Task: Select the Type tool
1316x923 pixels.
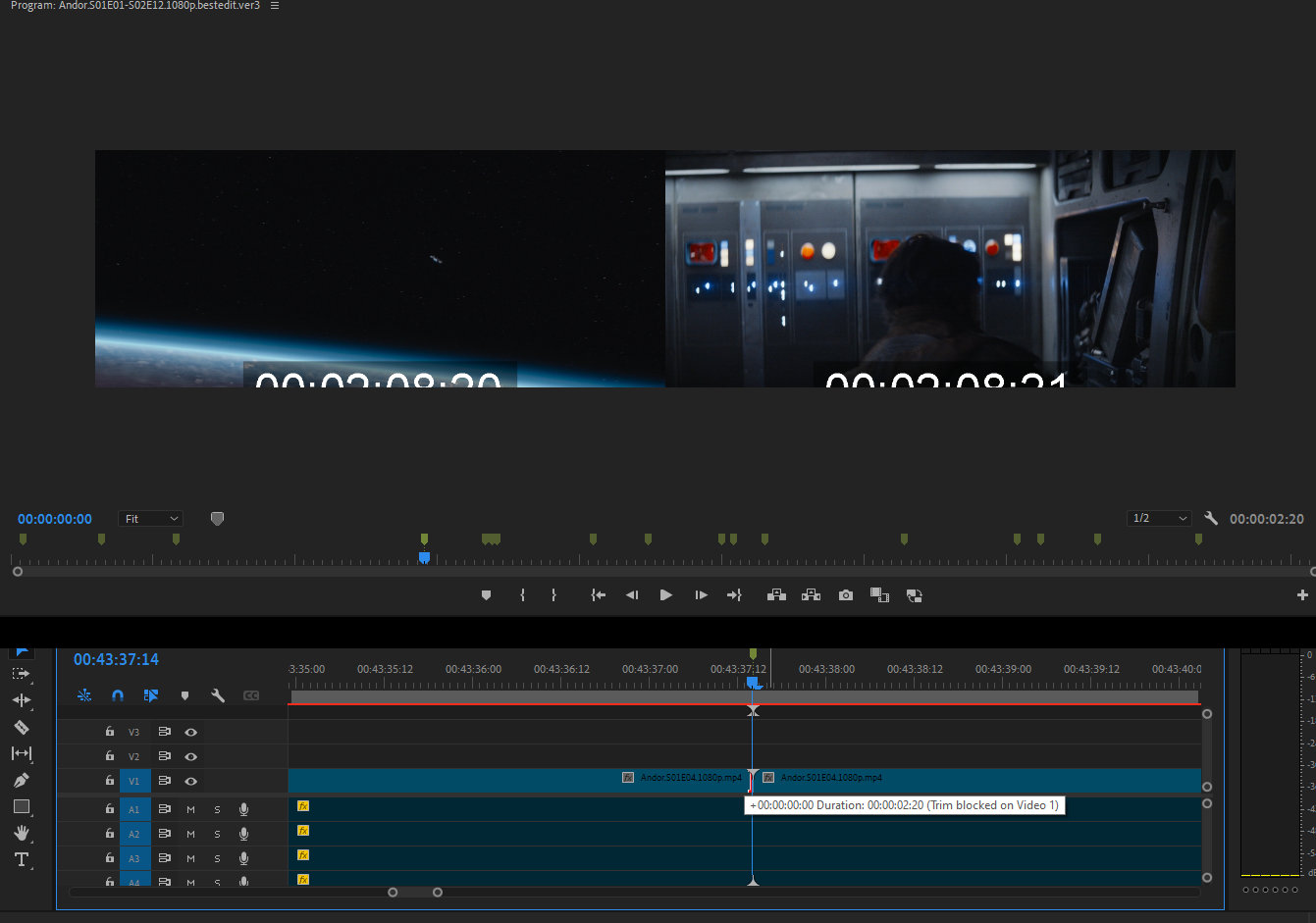Action: click(21, 859)
